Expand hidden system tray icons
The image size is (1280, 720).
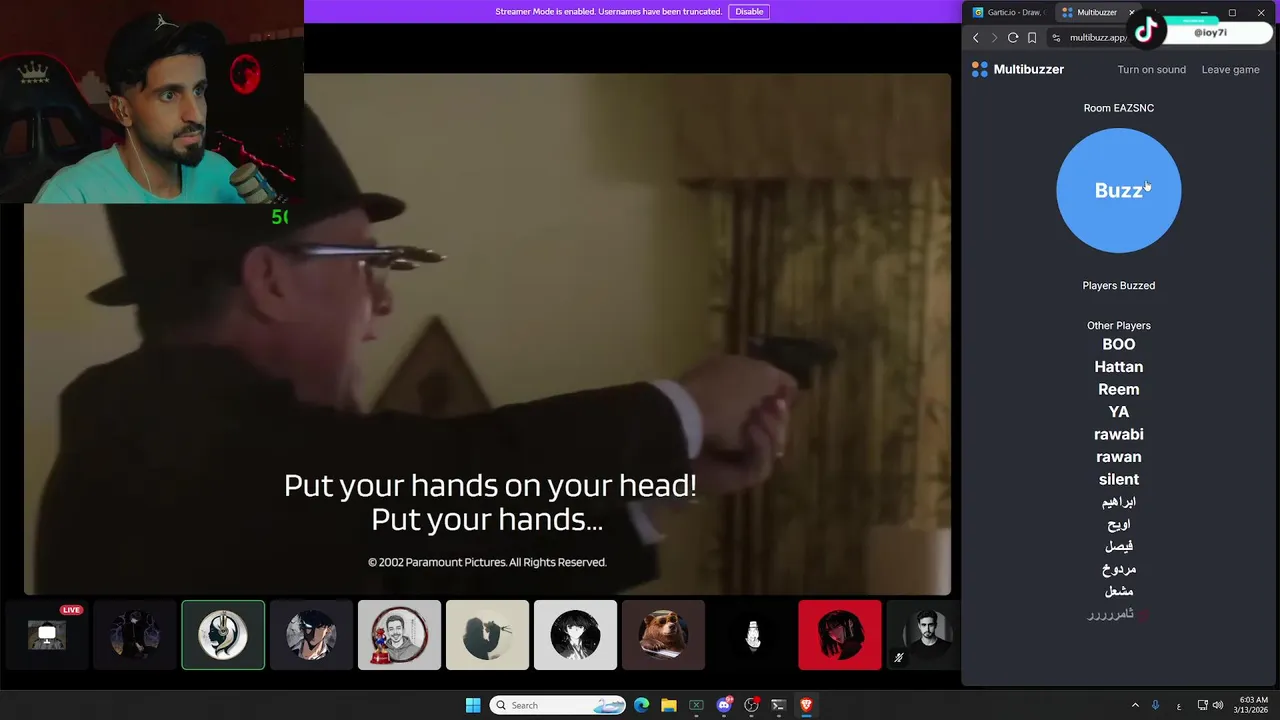coord(1135,705)
